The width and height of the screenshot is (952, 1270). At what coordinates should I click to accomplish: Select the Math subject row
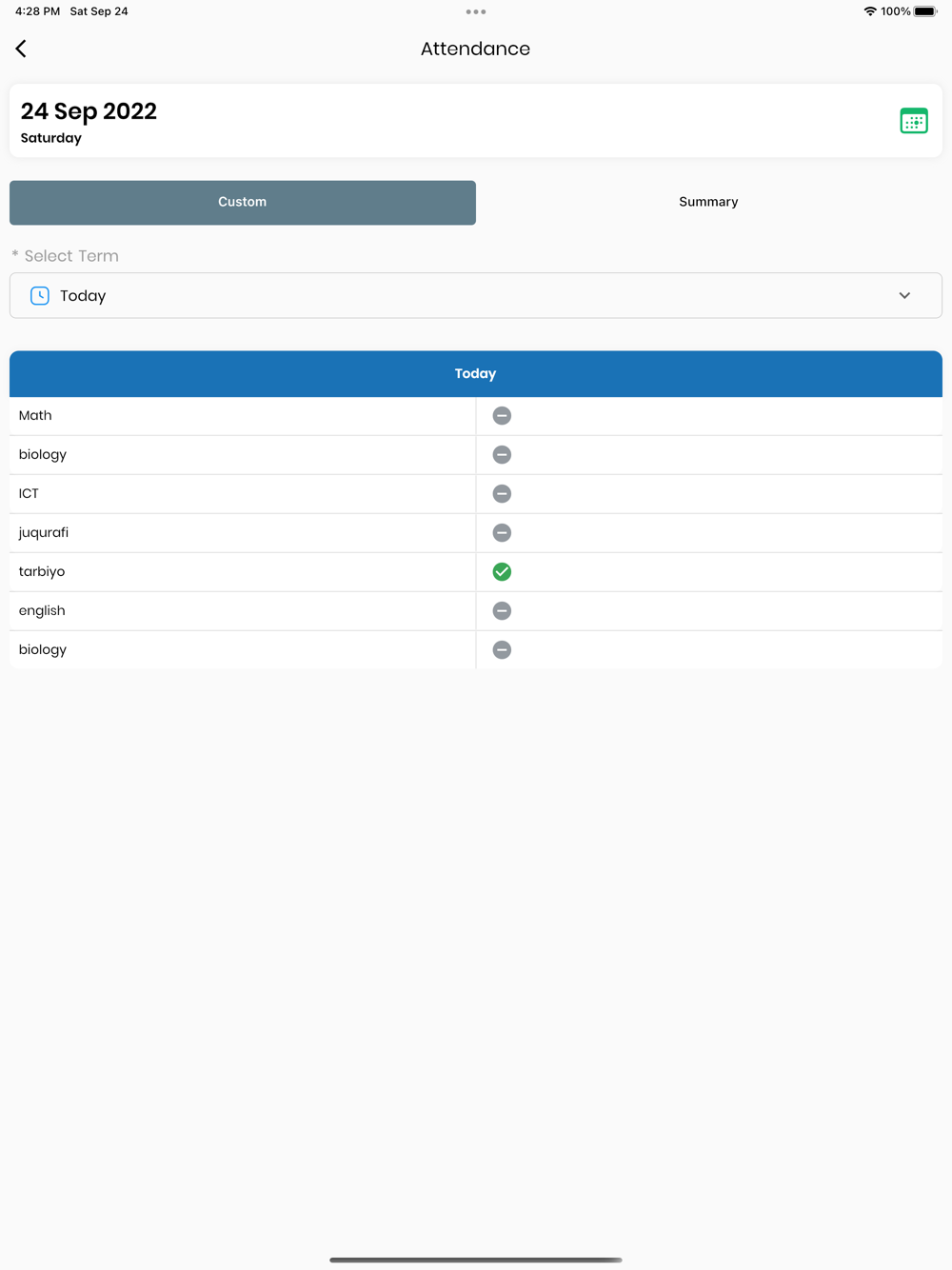(476, 416)
